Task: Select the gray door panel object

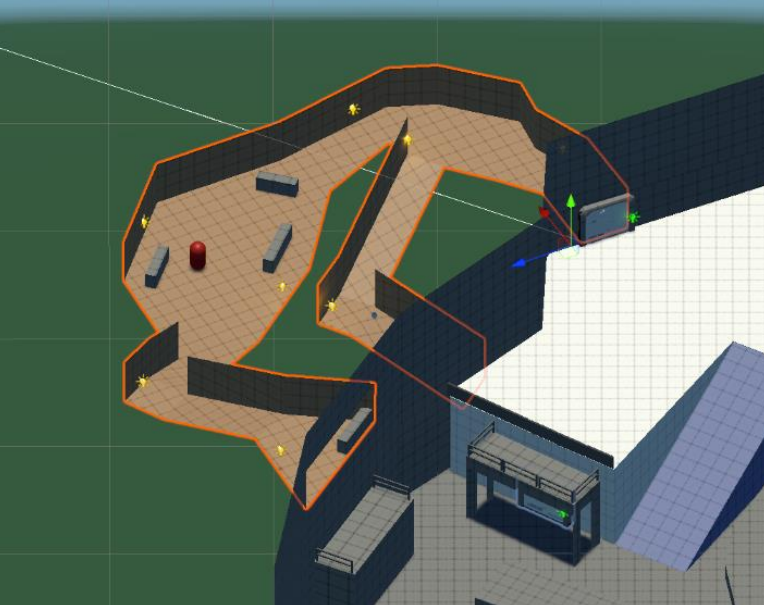Action: click(x=604, y=220)
